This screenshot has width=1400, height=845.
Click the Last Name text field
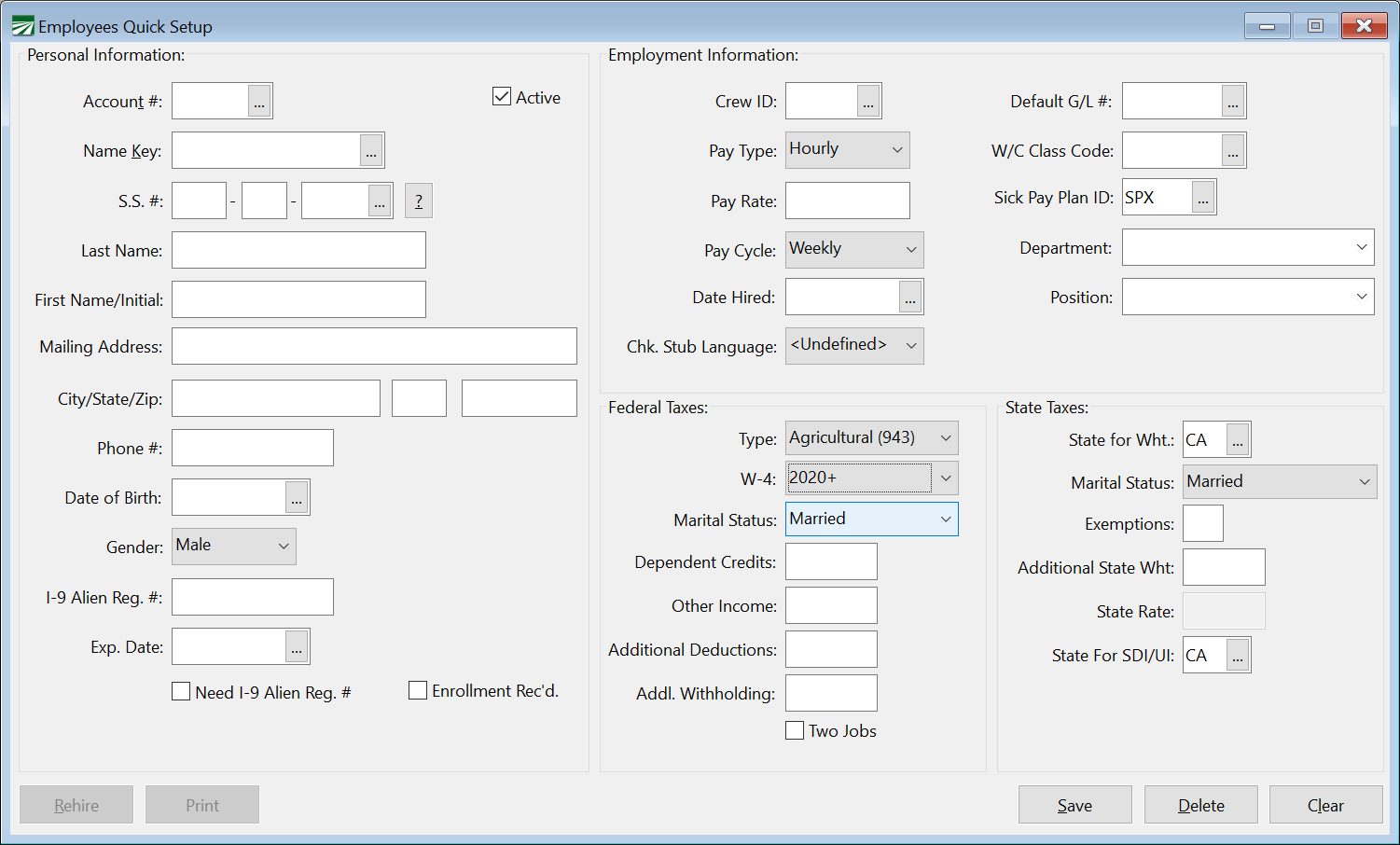(298, 250)
